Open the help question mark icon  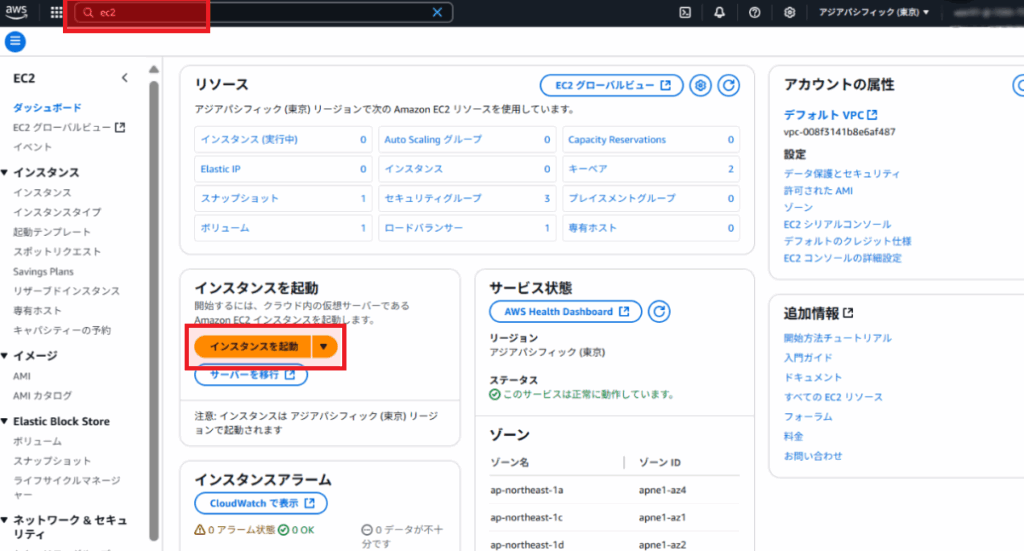[754, 13]
